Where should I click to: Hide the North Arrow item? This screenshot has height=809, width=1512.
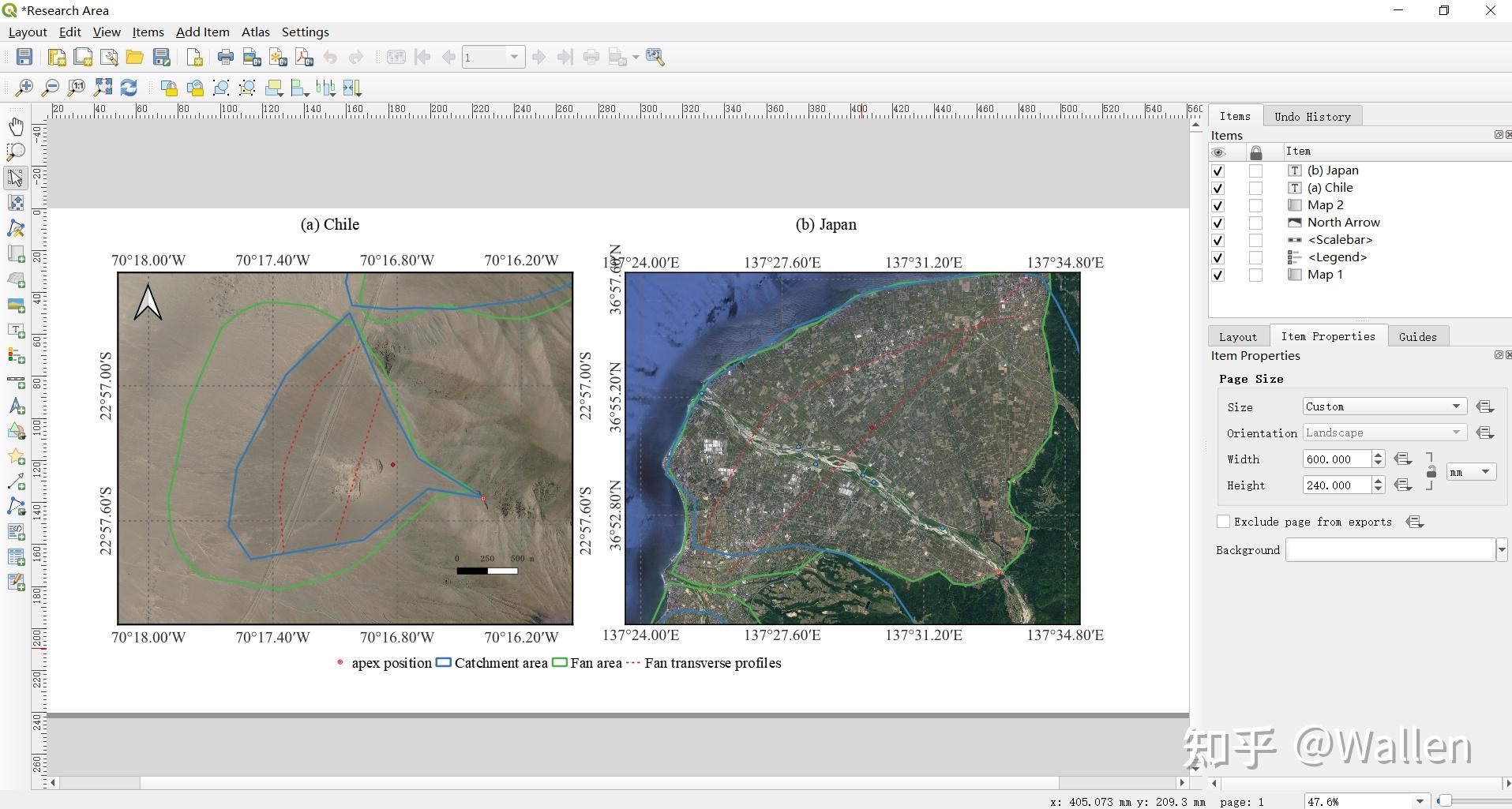click(x=1217, y=223)
